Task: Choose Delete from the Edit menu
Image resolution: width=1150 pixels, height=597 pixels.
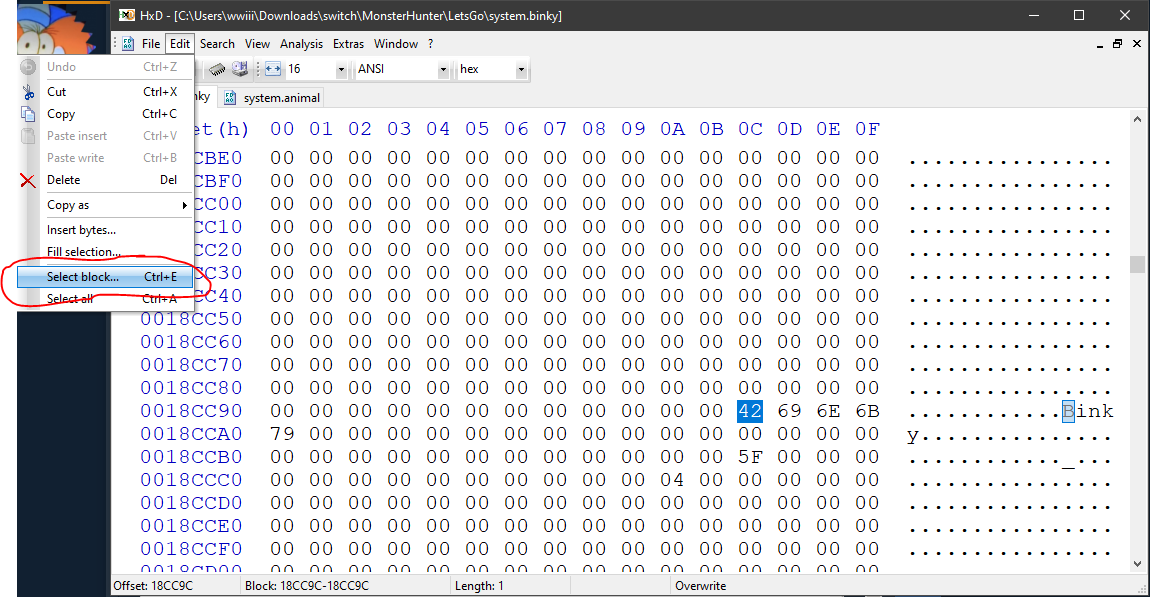Action: tap(105, 180)
